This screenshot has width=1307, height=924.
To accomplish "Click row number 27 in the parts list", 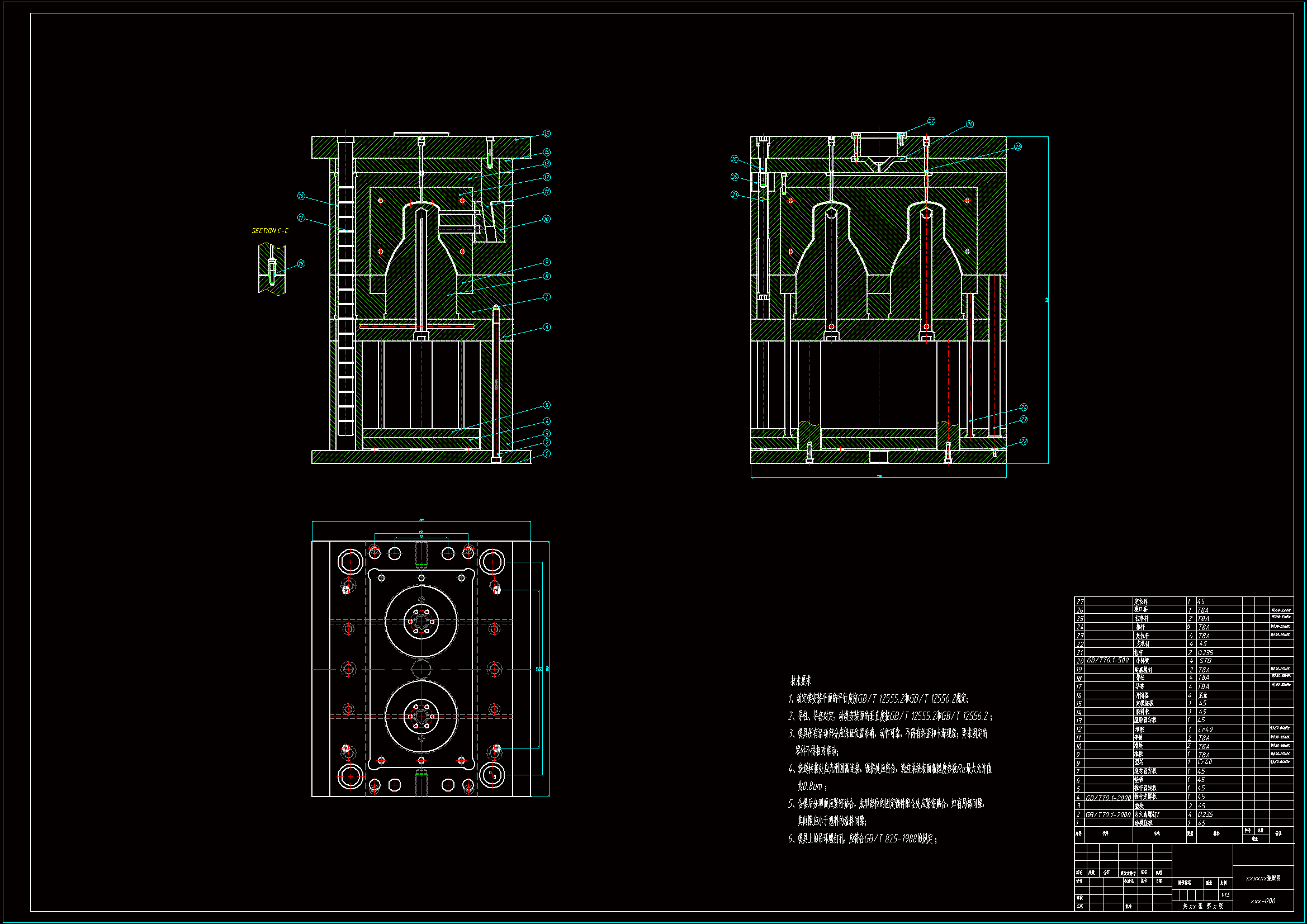I will coord(1080,602).
